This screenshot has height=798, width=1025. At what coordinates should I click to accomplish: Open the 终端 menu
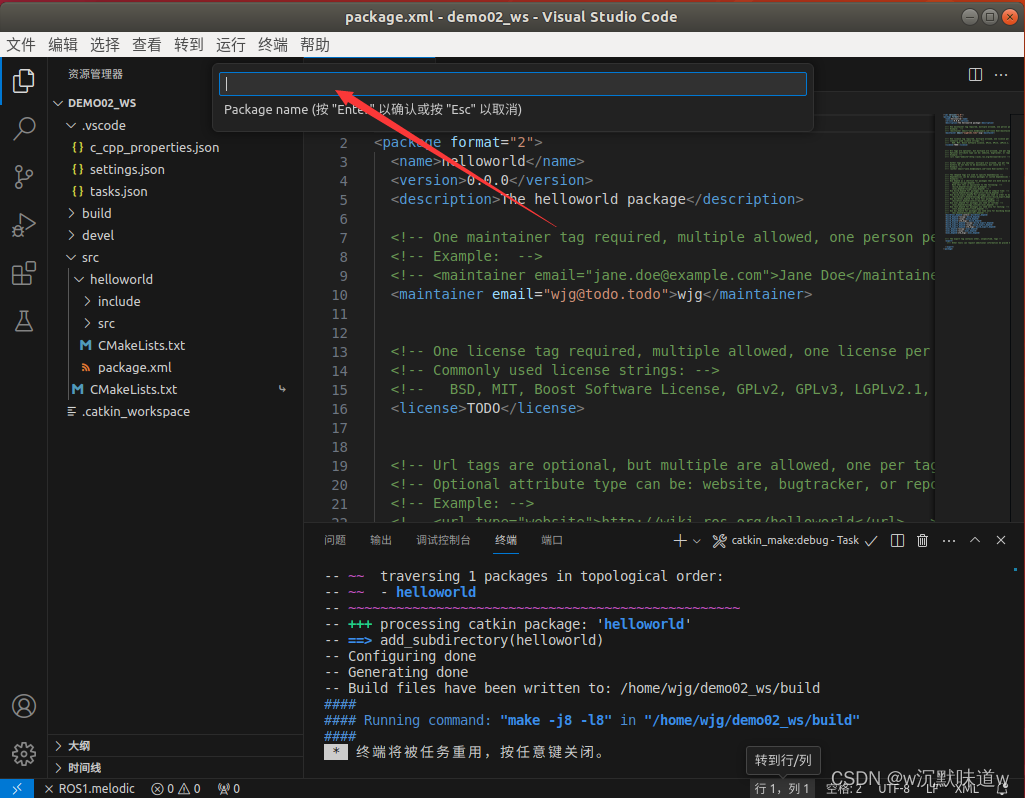pyautogui.click(x=273, y=45)
